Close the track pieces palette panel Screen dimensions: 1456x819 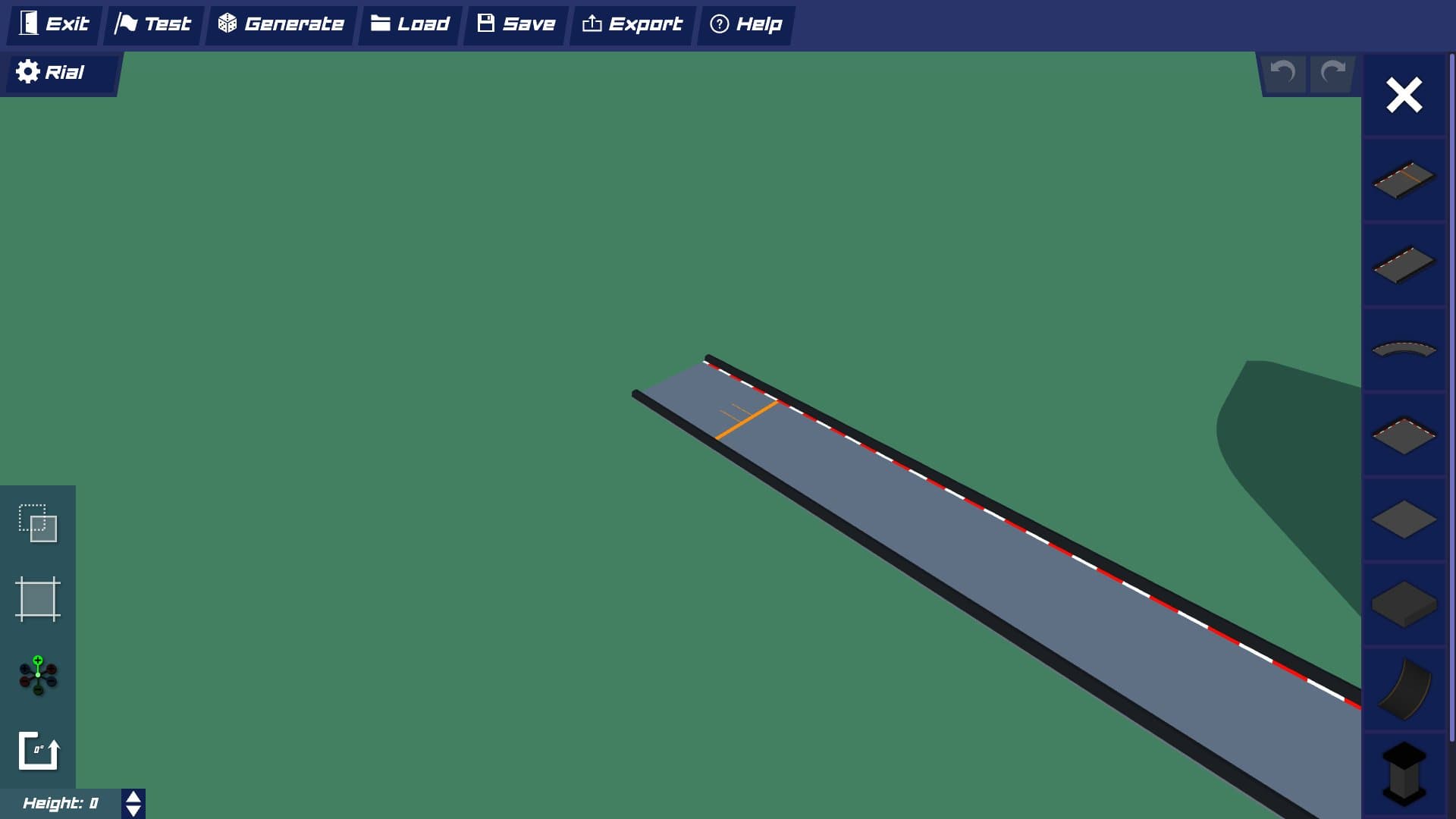(1404, 96)
